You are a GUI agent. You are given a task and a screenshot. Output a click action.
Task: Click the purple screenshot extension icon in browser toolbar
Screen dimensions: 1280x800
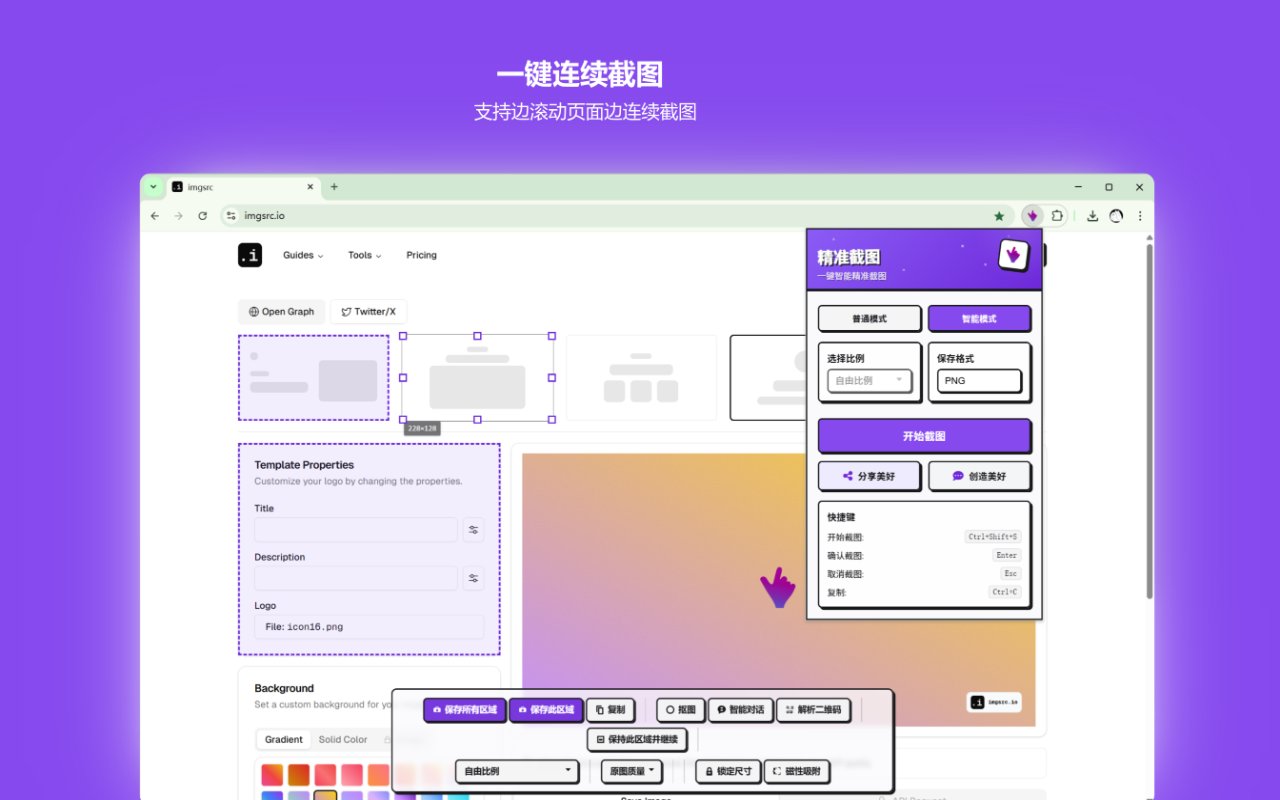pyautogui.click(x=1033, y=215)
